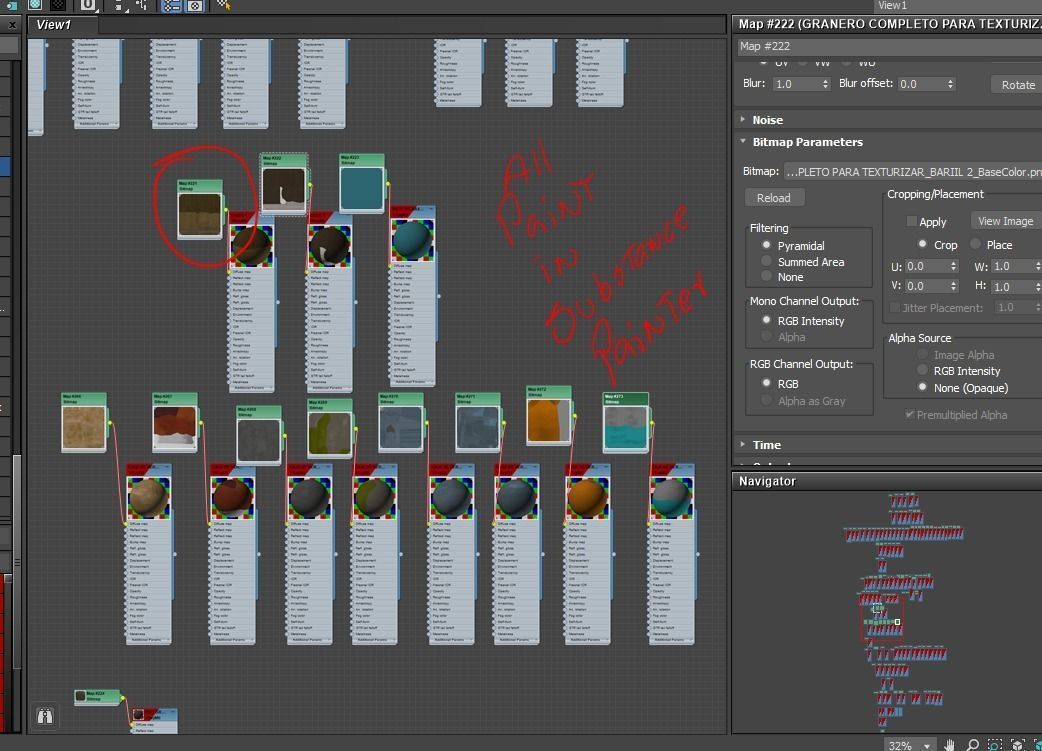Screen dimensions: 1042x751
Task: Click the material ID channel icon
Action: click(88, 5)
